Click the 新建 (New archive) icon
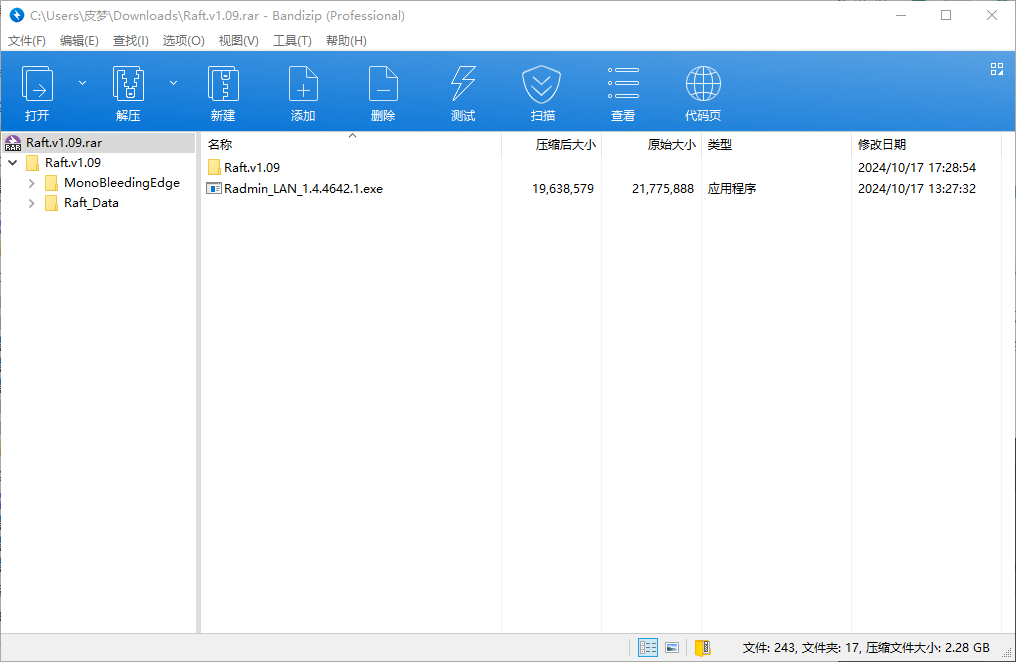This screenshot has width=1016, height=662. click(223, 85)
